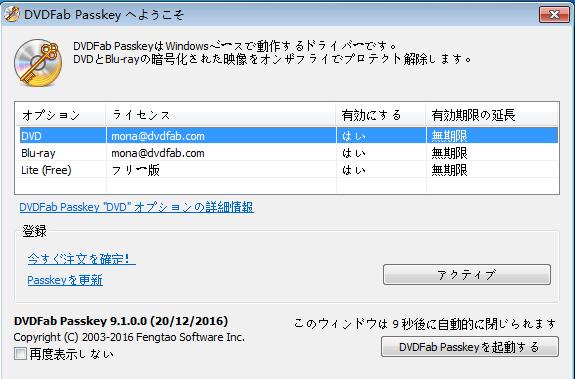Click はい in the DVD row
Viewport: 575px width, 379px height.
(x=354, y=136)
